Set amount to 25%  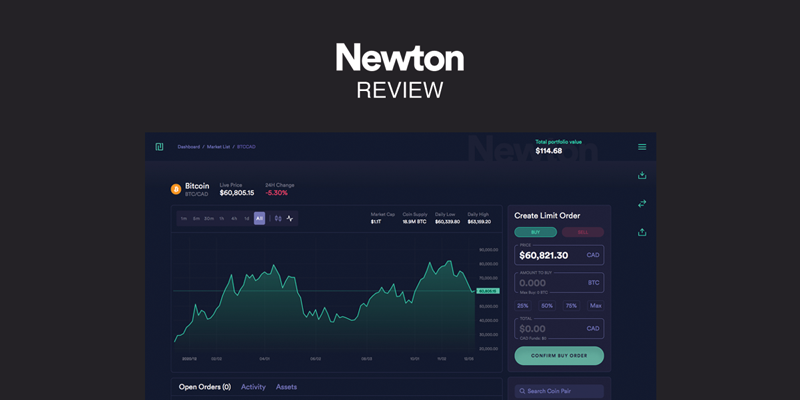coord(523,306)
